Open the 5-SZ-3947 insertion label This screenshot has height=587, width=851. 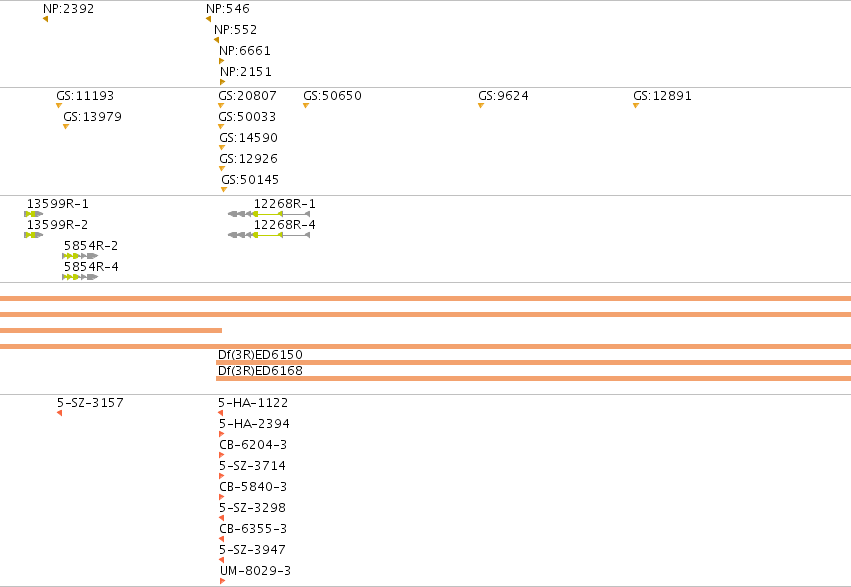(252, 550)
